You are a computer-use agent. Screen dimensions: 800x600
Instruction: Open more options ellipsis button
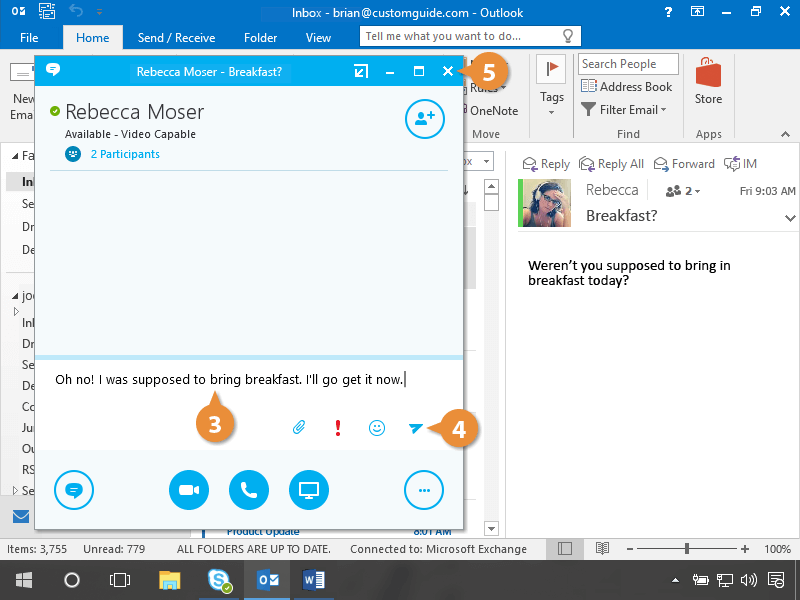point(424,490)
